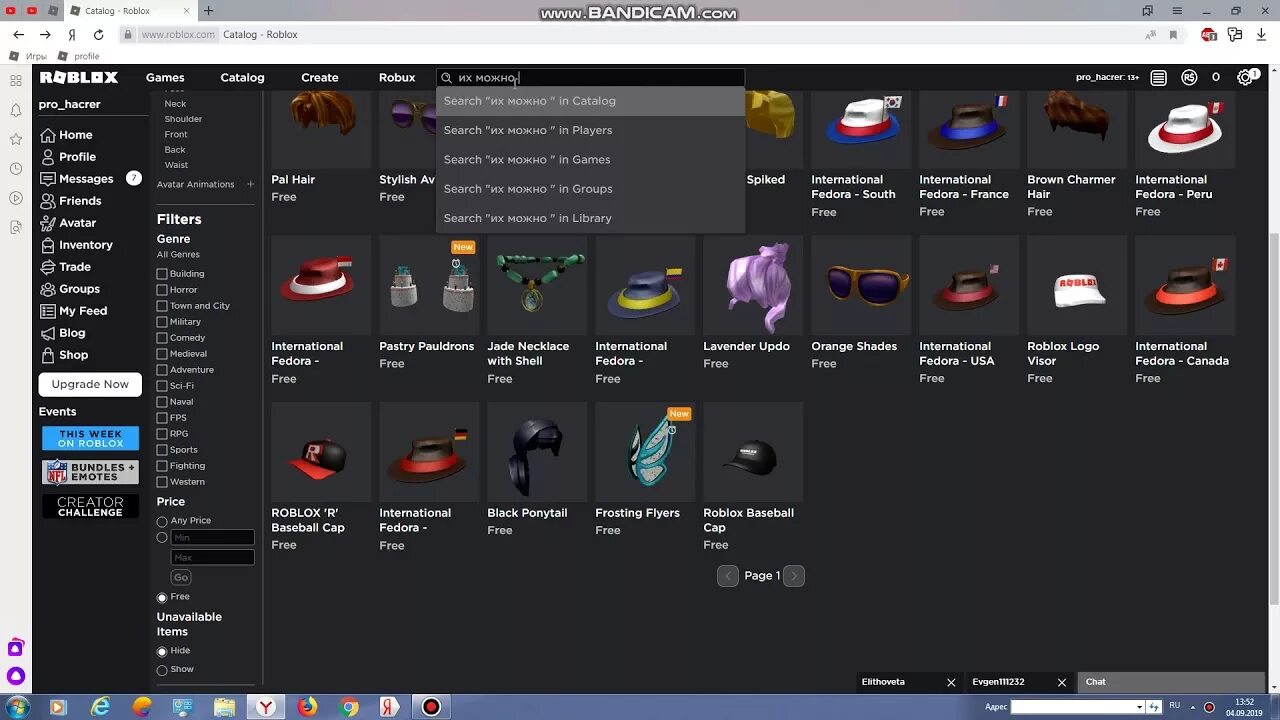Check the Sci-Fi genre filter
Screen dimensions: 1280x720
pos(162,386)
